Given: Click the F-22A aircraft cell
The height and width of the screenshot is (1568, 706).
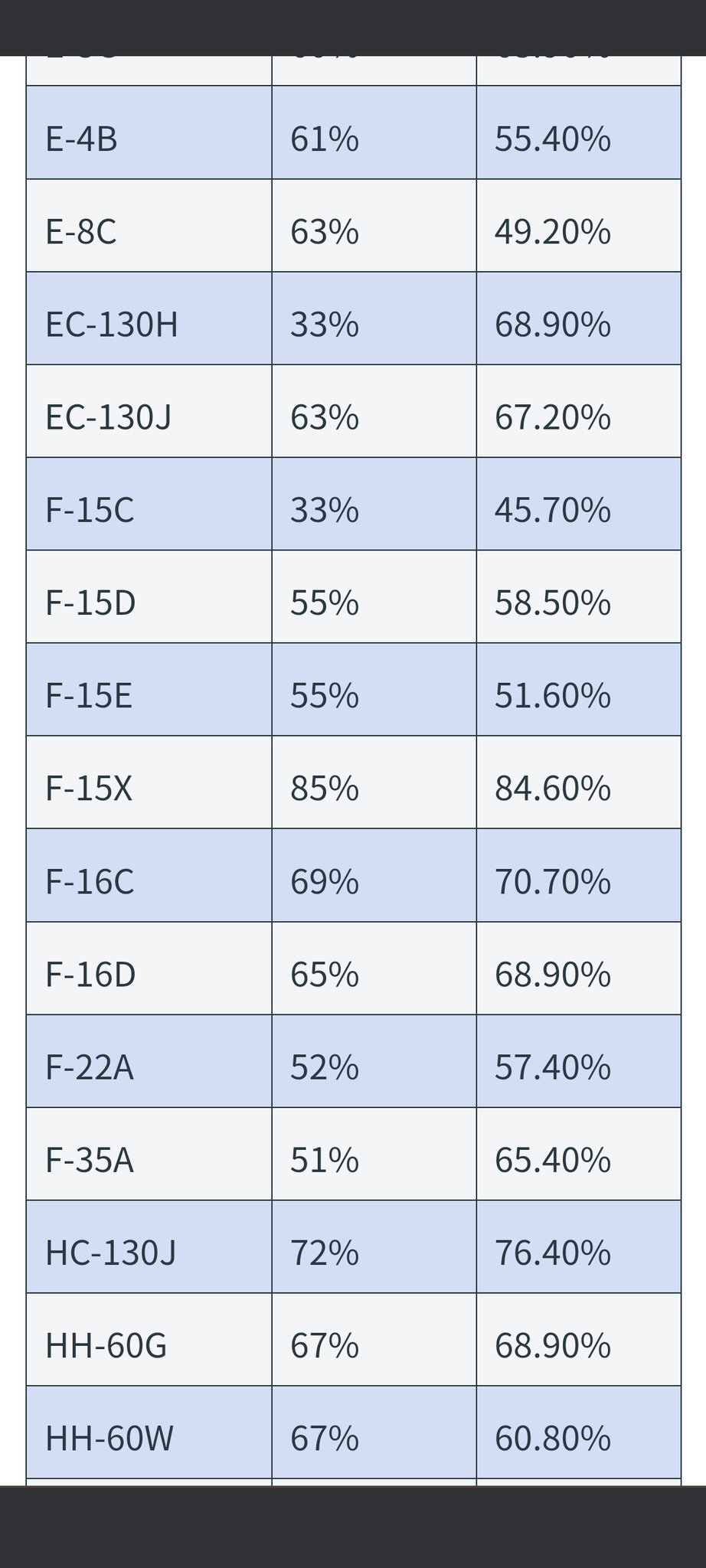Looking at the screenshot, I should coord(90,1067).
